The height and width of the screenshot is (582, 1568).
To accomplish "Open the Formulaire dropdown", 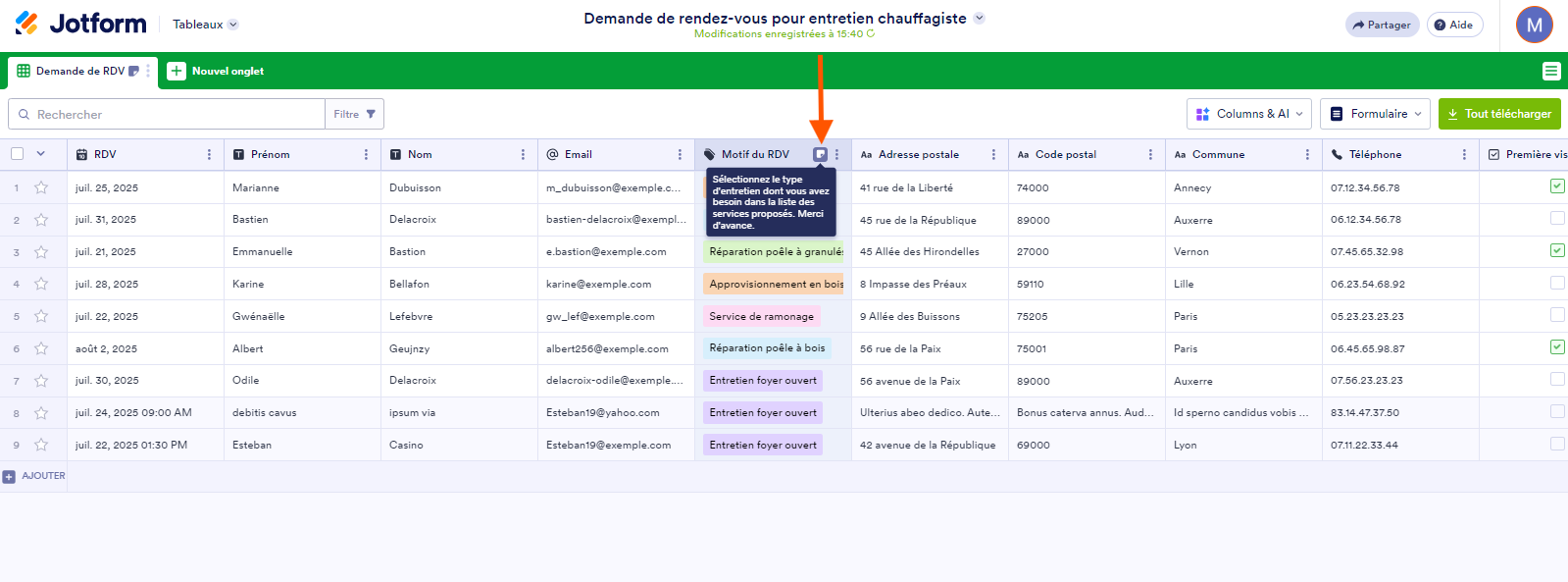I will point(1375,114).
